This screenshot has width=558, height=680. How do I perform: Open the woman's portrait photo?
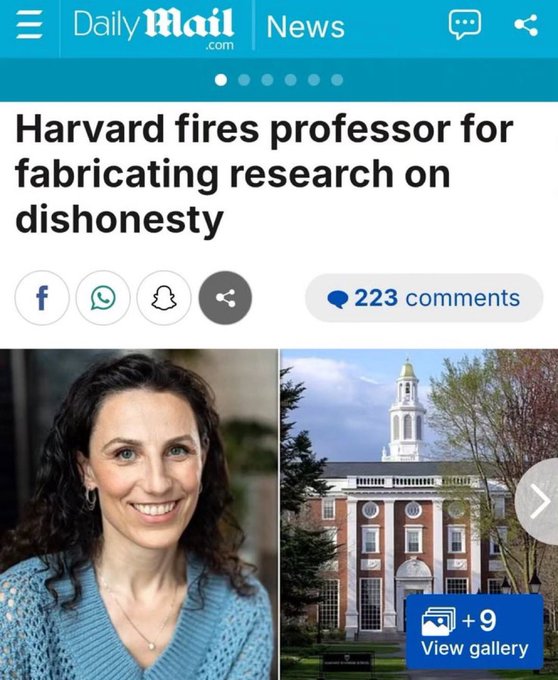139,514
